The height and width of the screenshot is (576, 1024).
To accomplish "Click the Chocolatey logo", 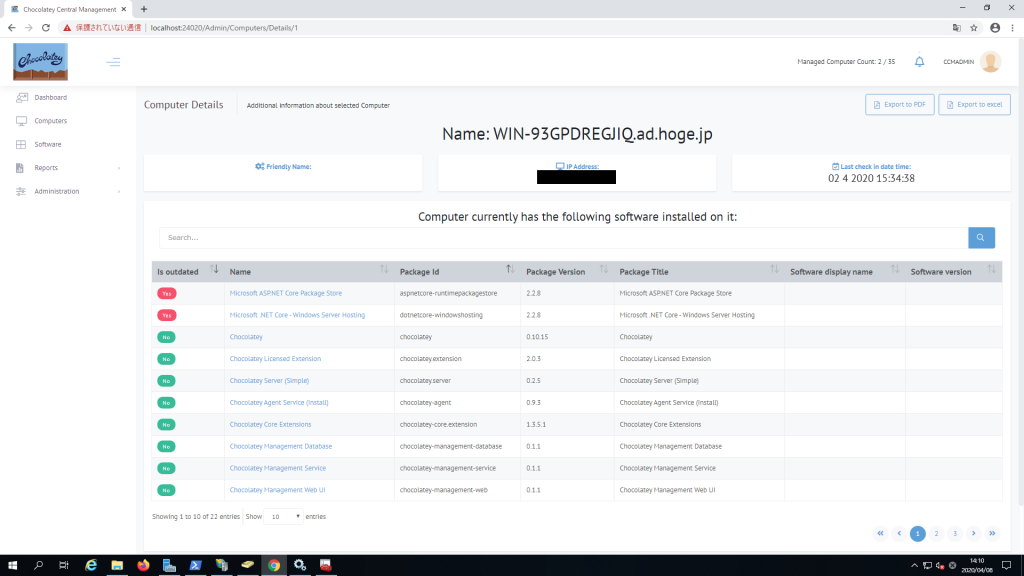I will [x=40, y=62].
